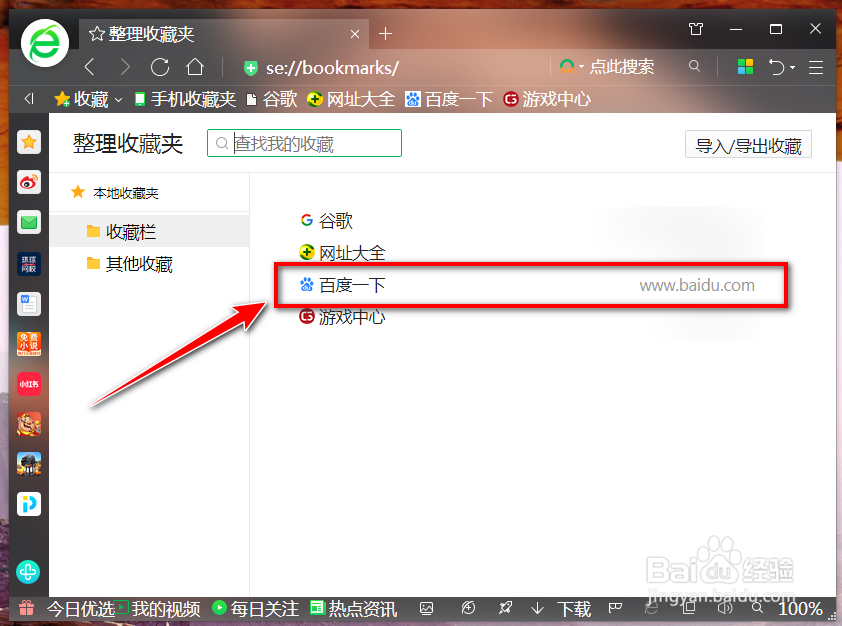Open the colorful extensions grid icon
Viewport: 842px width, 626px height.
coord(745,67)
